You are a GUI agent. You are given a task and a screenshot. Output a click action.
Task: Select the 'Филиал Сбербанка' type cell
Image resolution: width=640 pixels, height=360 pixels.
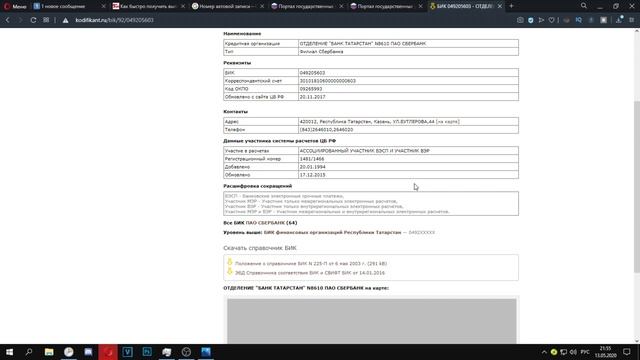coord(408,52)
